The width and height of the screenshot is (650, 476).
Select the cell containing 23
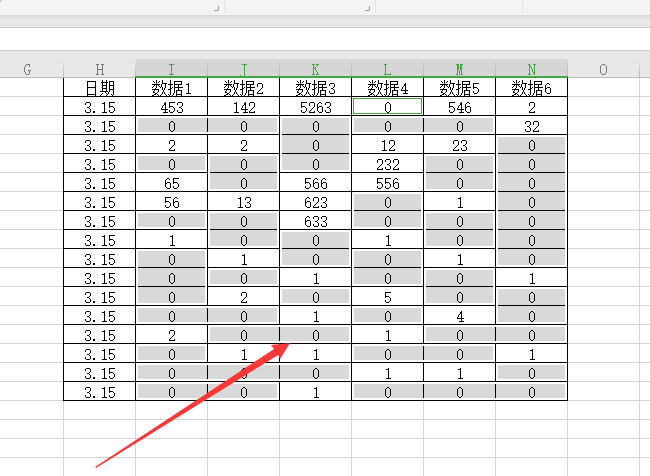[459, 145]
